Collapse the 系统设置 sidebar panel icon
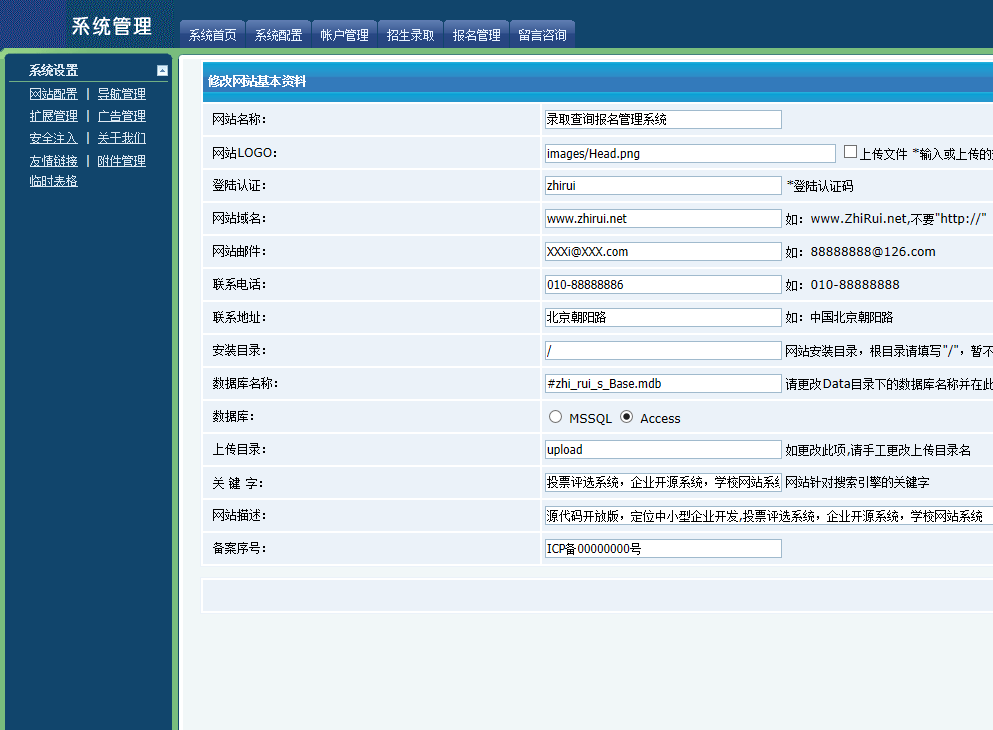The image size is (993, 730). click(162, 71)
